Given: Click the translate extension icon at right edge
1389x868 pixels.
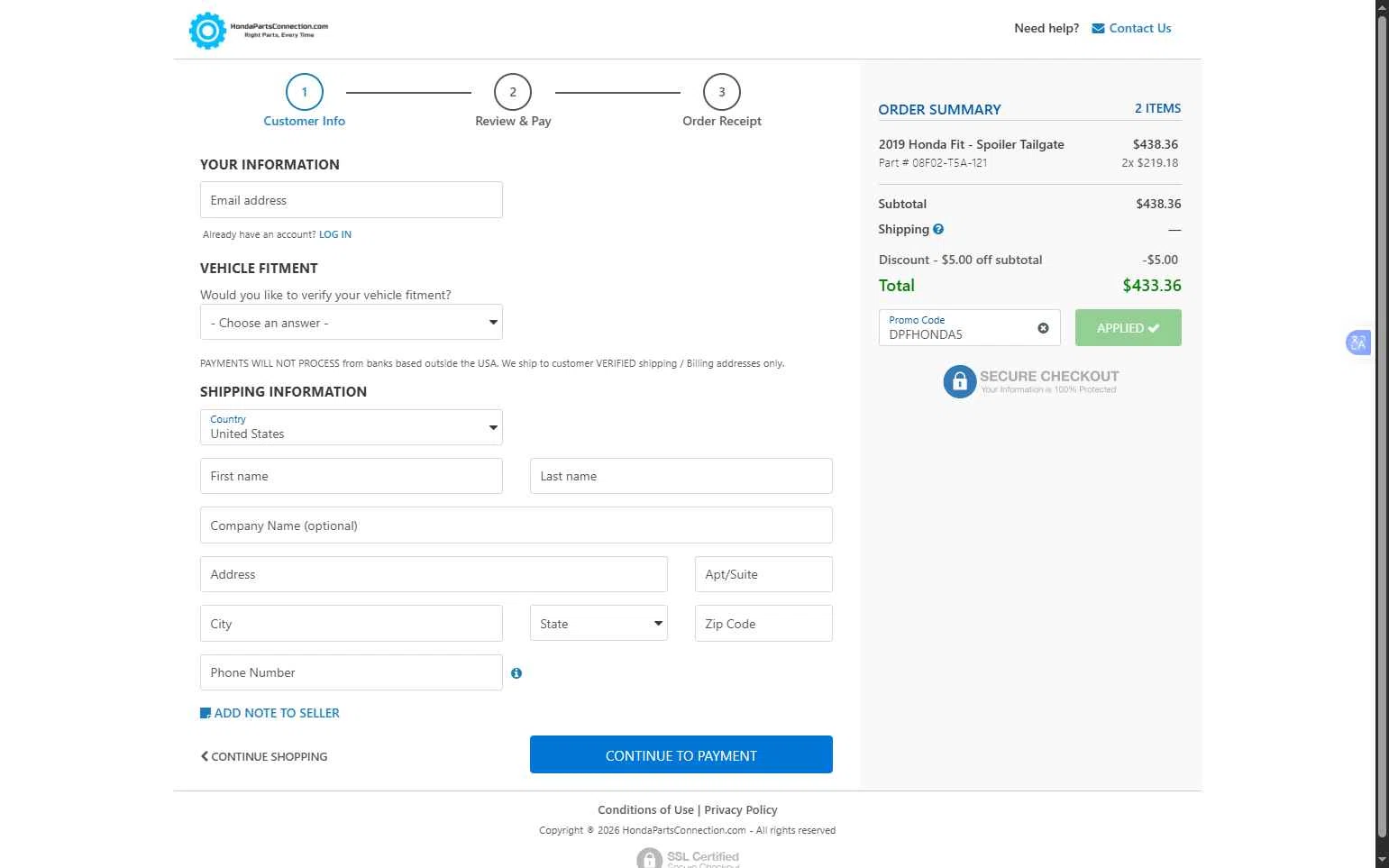Looking at the screenshot, I should coord(1358,343).
